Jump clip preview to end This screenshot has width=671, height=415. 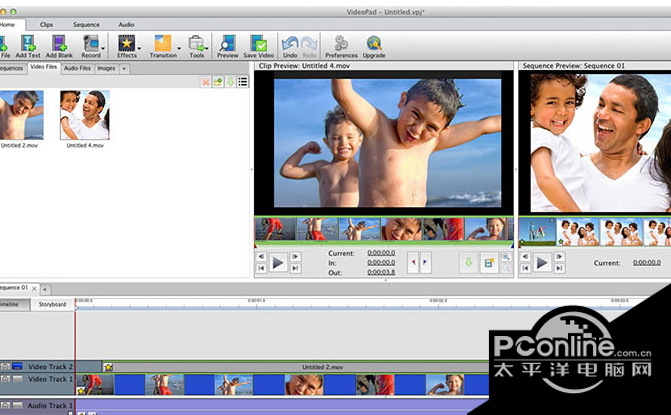[295, 268]
